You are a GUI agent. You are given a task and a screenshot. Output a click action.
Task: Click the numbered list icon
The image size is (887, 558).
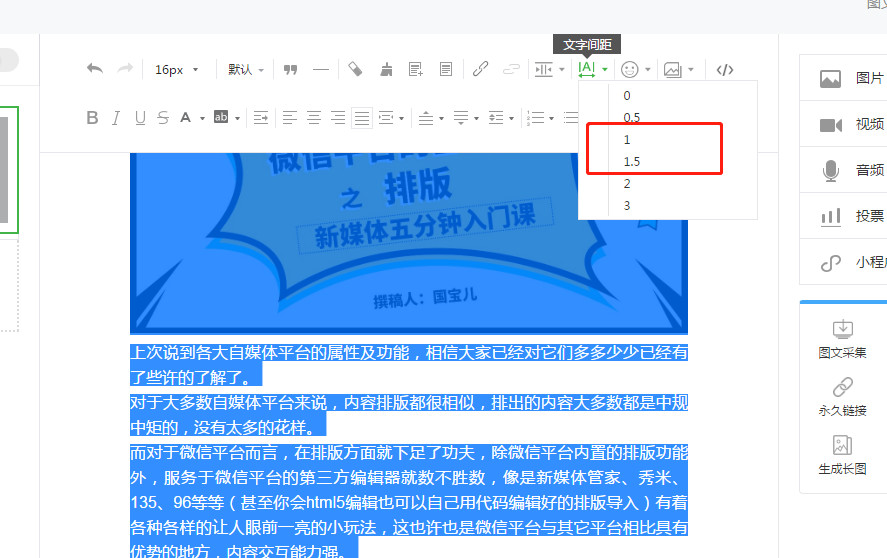tap(535, 117)
